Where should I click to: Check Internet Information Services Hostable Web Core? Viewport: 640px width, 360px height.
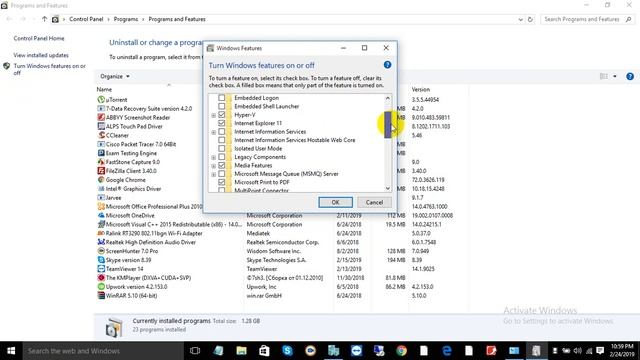(221, 140)
